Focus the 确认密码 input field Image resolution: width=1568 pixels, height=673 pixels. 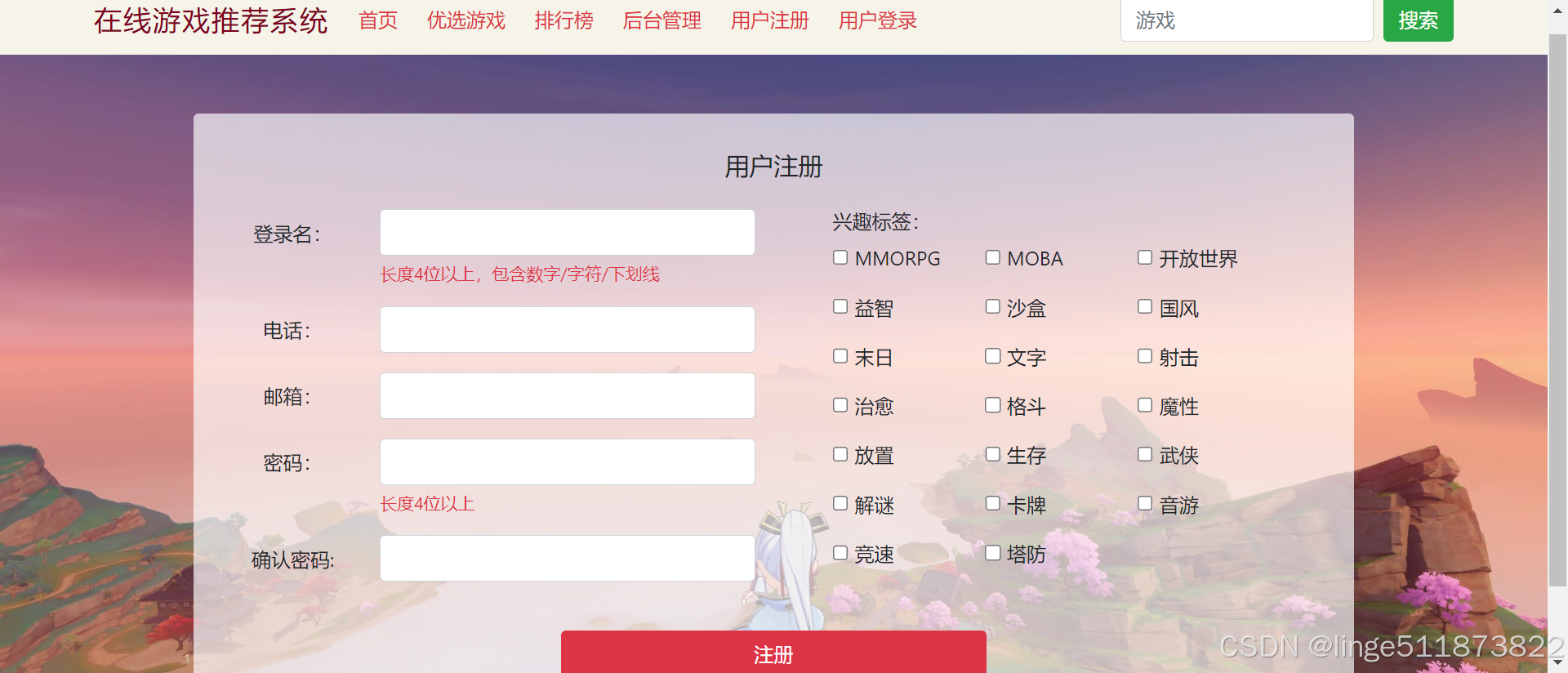point(568,558)
